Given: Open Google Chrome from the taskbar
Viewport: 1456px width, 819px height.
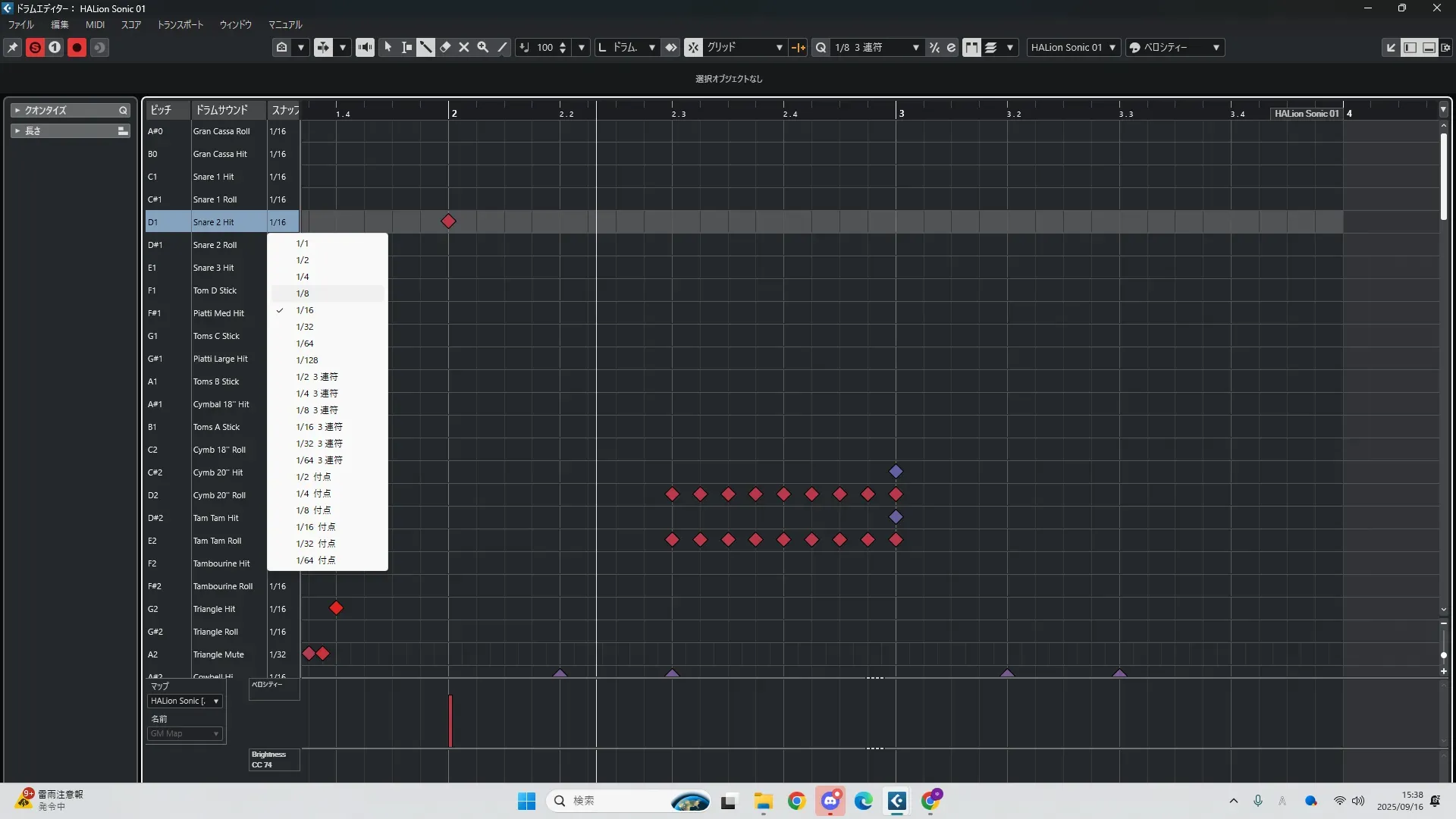Looking at the screenshot, I should pyautogui.click(x=796, y=801).
